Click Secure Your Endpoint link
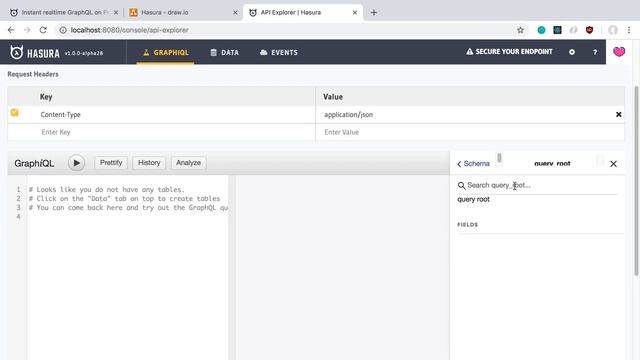 [509, 51]
